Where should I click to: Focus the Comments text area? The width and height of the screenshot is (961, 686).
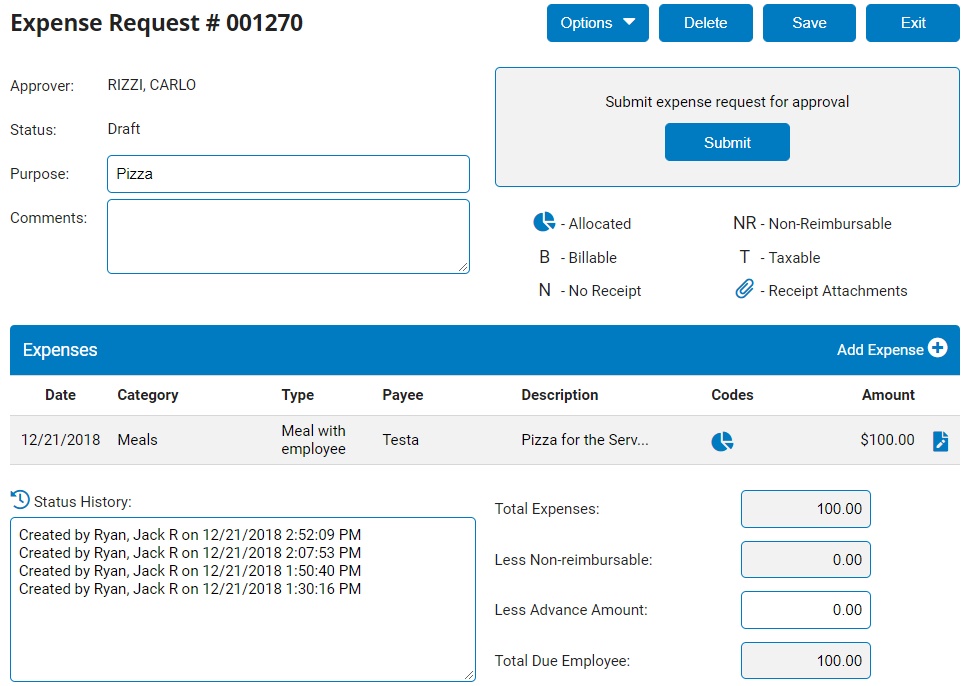[x=288, y=236]
